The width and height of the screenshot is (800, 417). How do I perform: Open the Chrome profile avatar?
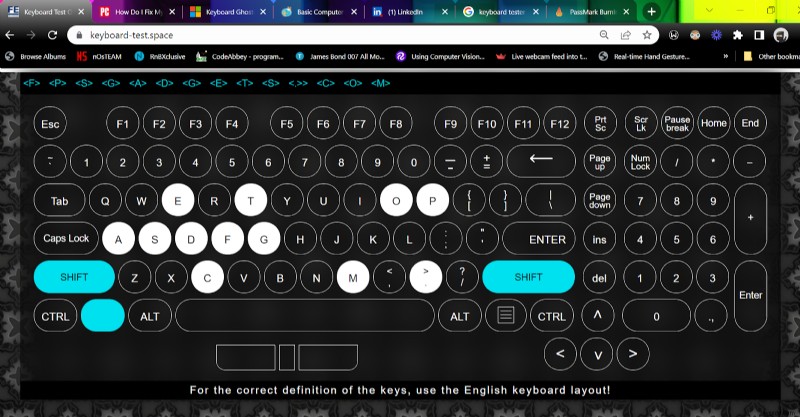click(x=781, y=35)
